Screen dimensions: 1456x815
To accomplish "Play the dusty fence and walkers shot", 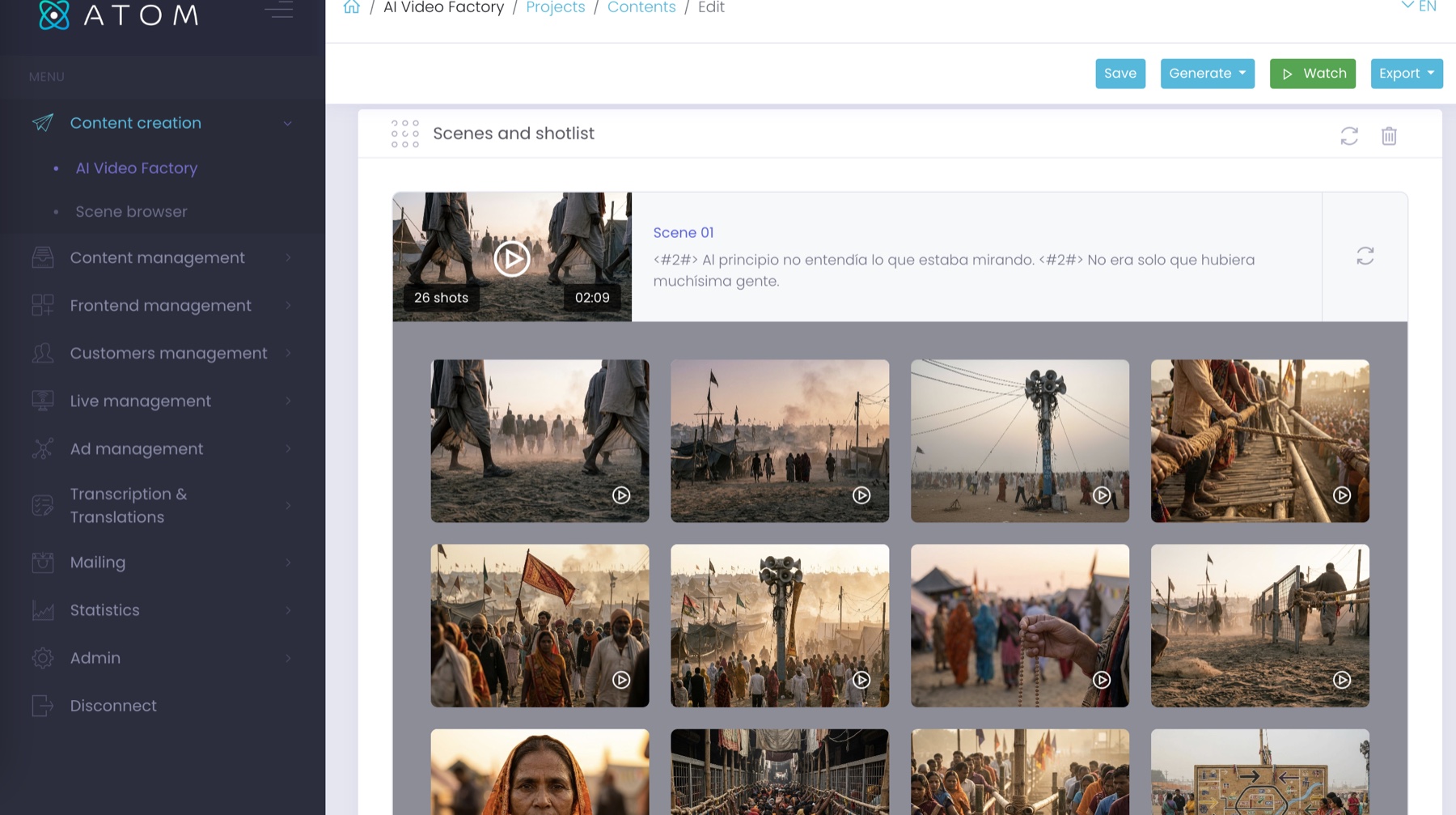I will click(1342, 680).
